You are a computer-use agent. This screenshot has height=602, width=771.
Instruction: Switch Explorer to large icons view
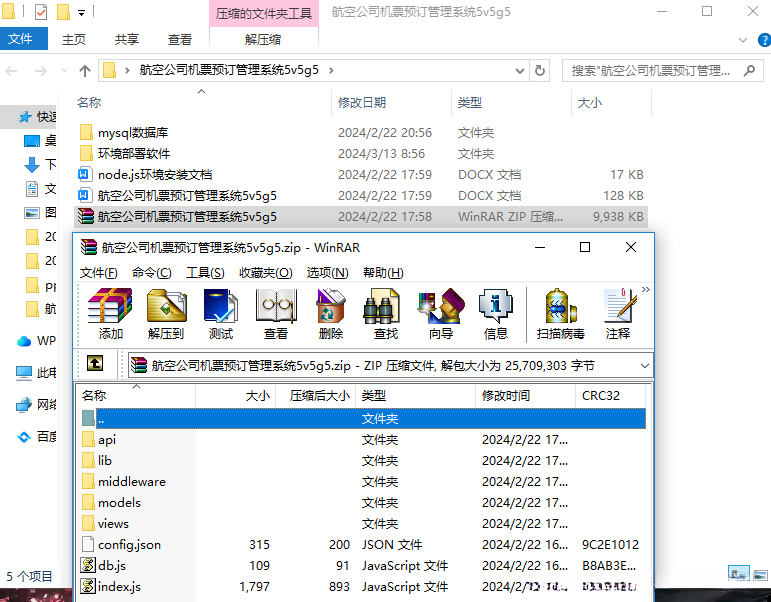click(x=760, y=574)
